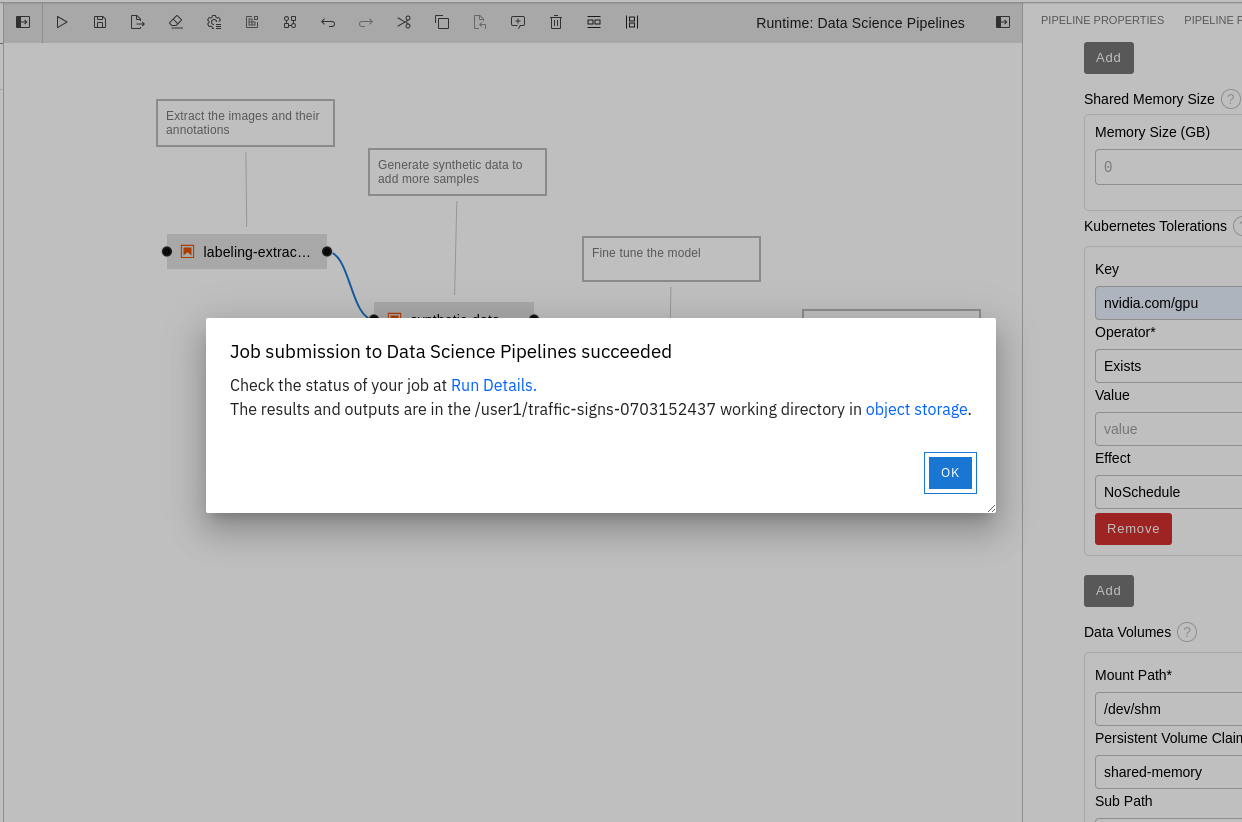Toggle the left palette panel icon
Image resolution: width=1242 pixels, height=822 pixels.
[23, 22]
